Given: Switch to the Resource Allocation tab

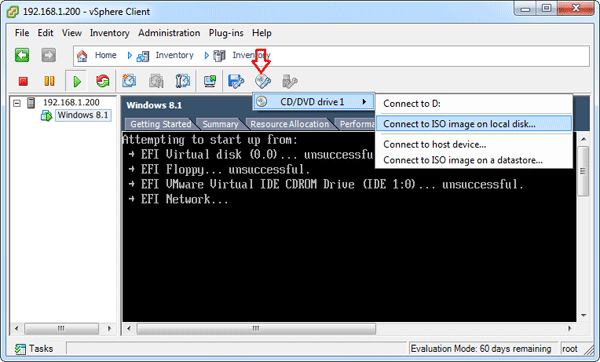Looking at the screenshot, I should (290, 124).
